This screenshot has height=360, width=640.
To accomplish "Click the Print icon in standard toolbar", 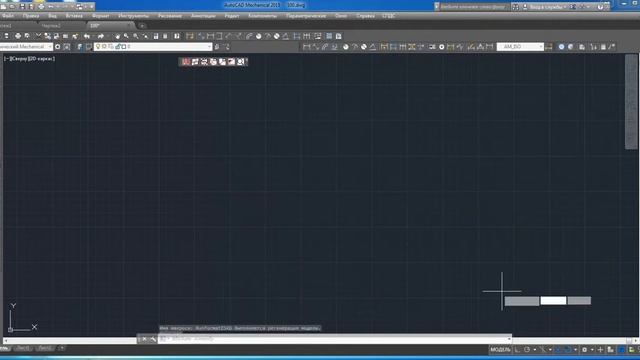I will [18, 36].
